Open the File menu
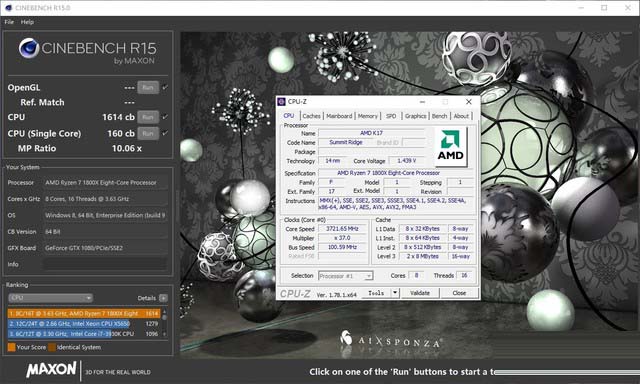Screen dimensions: 640x384 point(9,22)
